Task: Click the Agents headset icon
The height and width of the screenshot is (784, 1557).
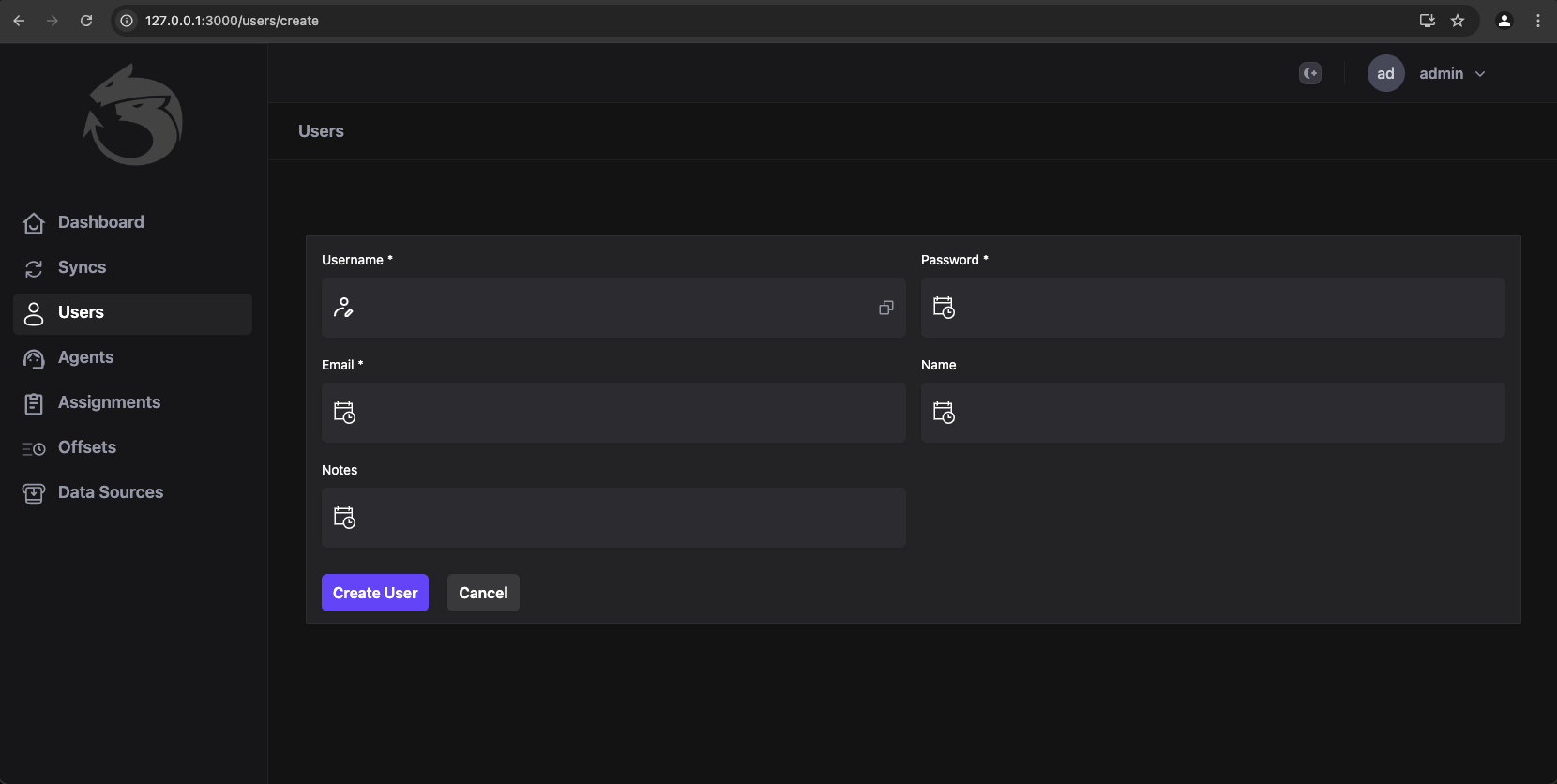Action: click(34, 358)
